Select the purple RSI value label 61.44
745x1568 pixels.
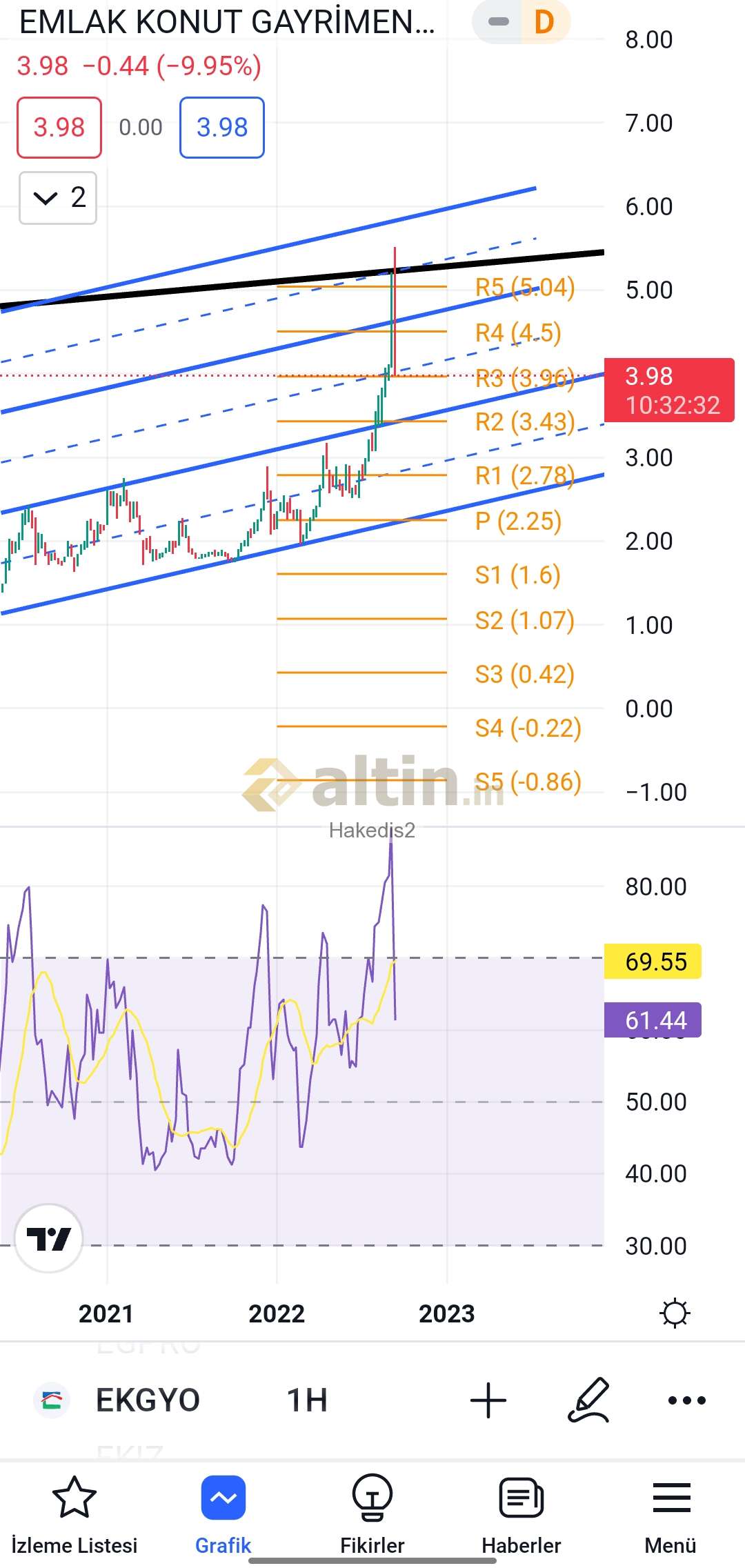click(653, 1020)
